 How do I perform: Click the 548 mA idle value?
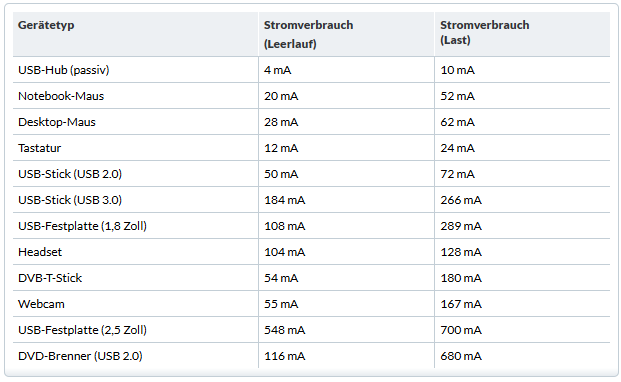[285, 330]
